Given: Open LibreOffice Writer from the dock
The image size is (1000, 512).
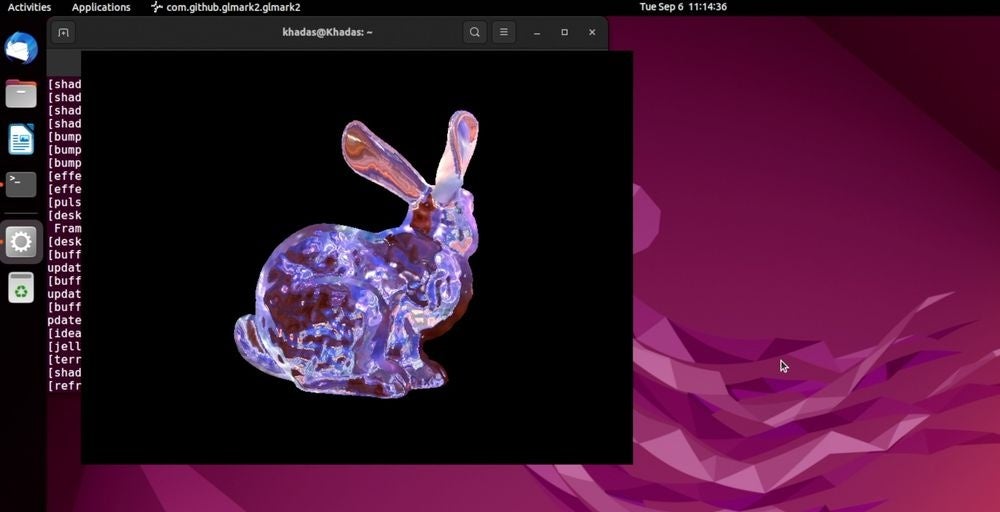Looking at the screenshot, I should pyautogui.click(x=21, y=139).
